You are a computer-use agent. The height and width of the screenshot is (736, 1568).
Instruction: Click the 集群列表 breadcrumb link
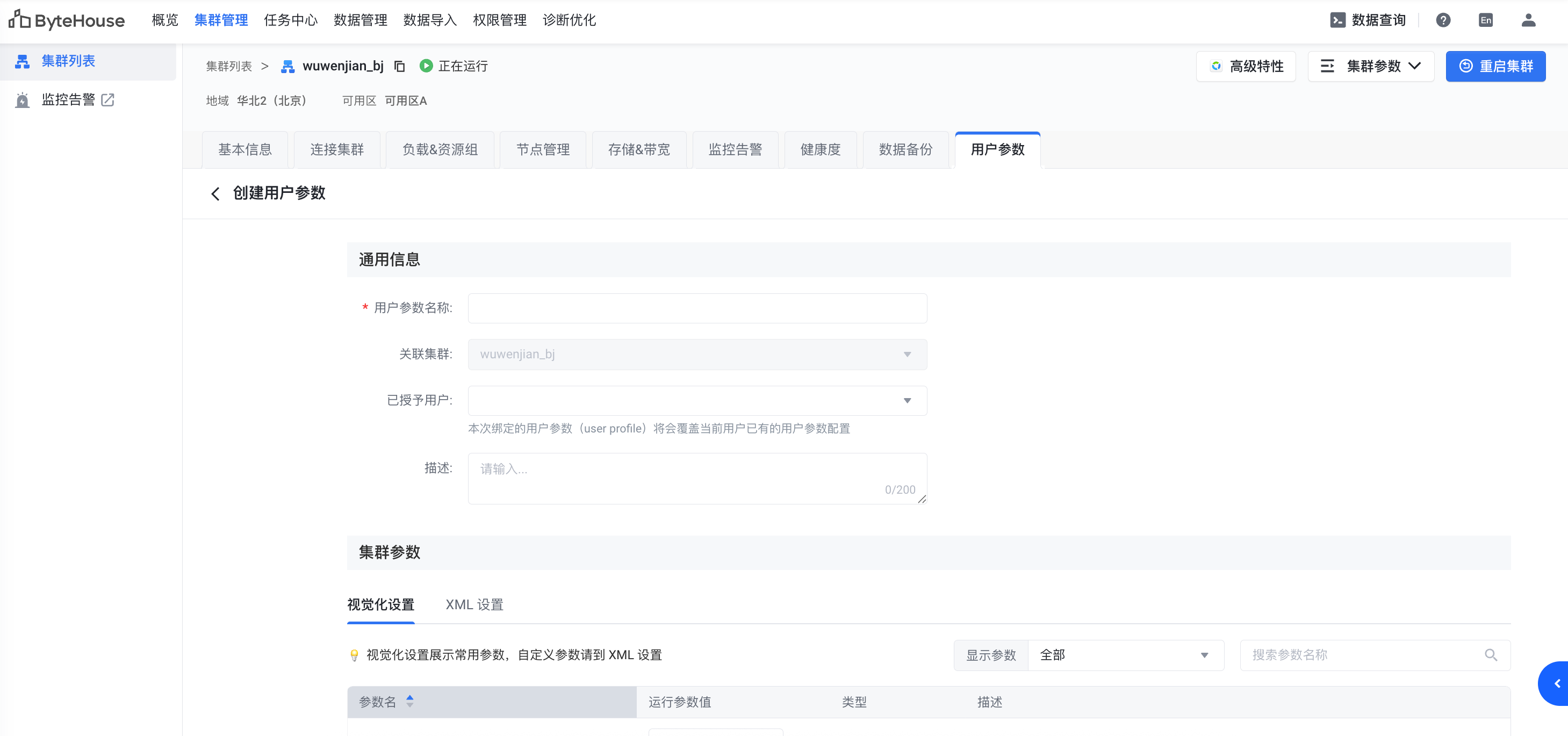(229, 67)
